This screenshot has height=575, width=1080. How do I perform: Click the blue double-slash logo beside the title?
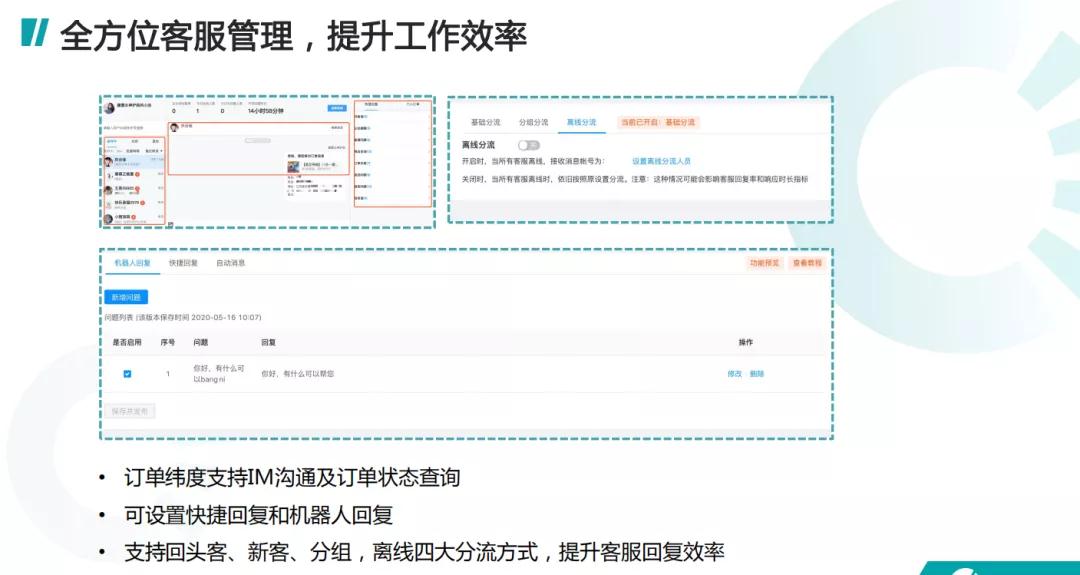click(34, 34)
